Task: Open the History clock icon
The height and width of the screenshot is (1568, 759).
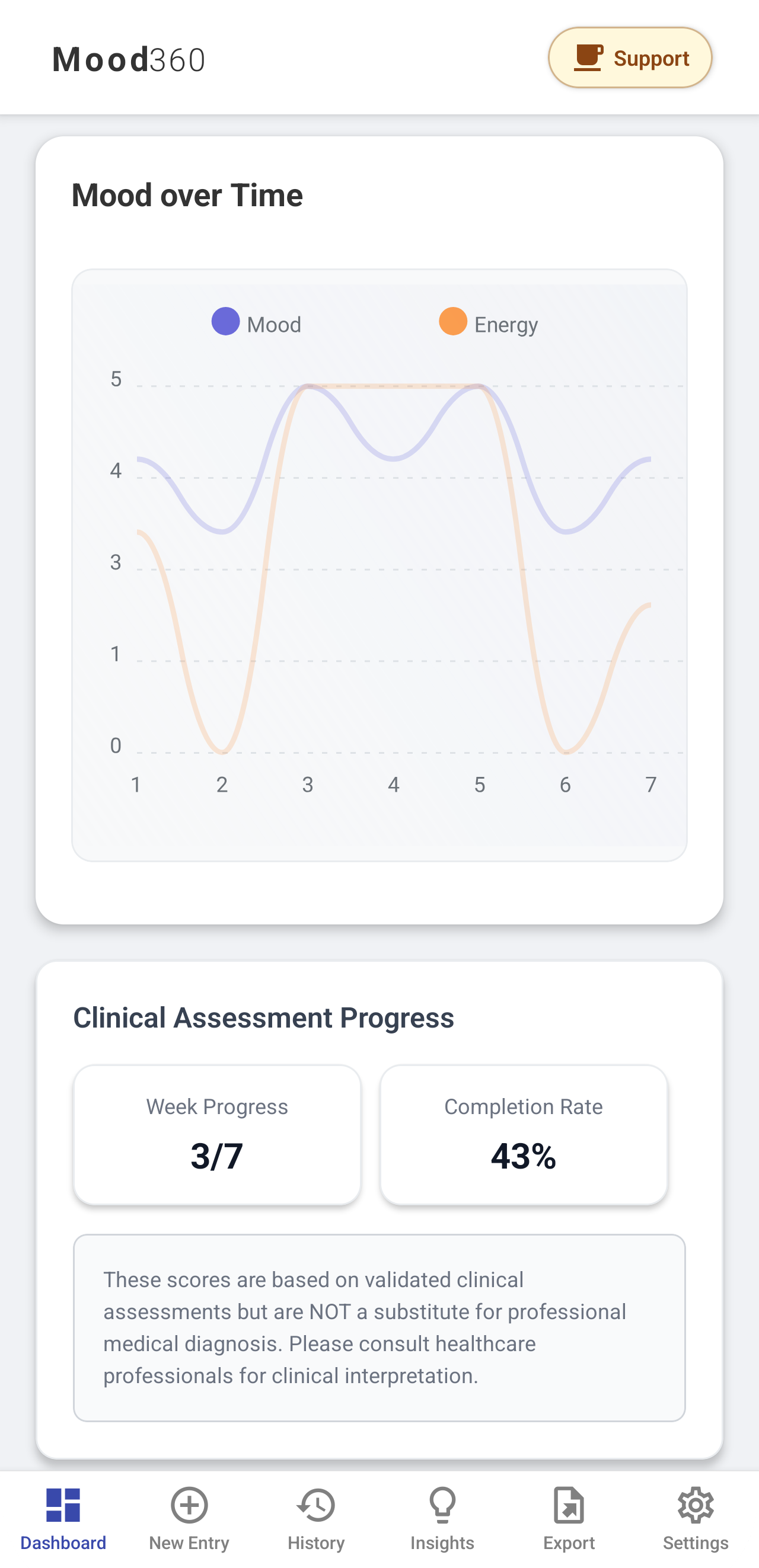Action: (x=315, y=1505)
